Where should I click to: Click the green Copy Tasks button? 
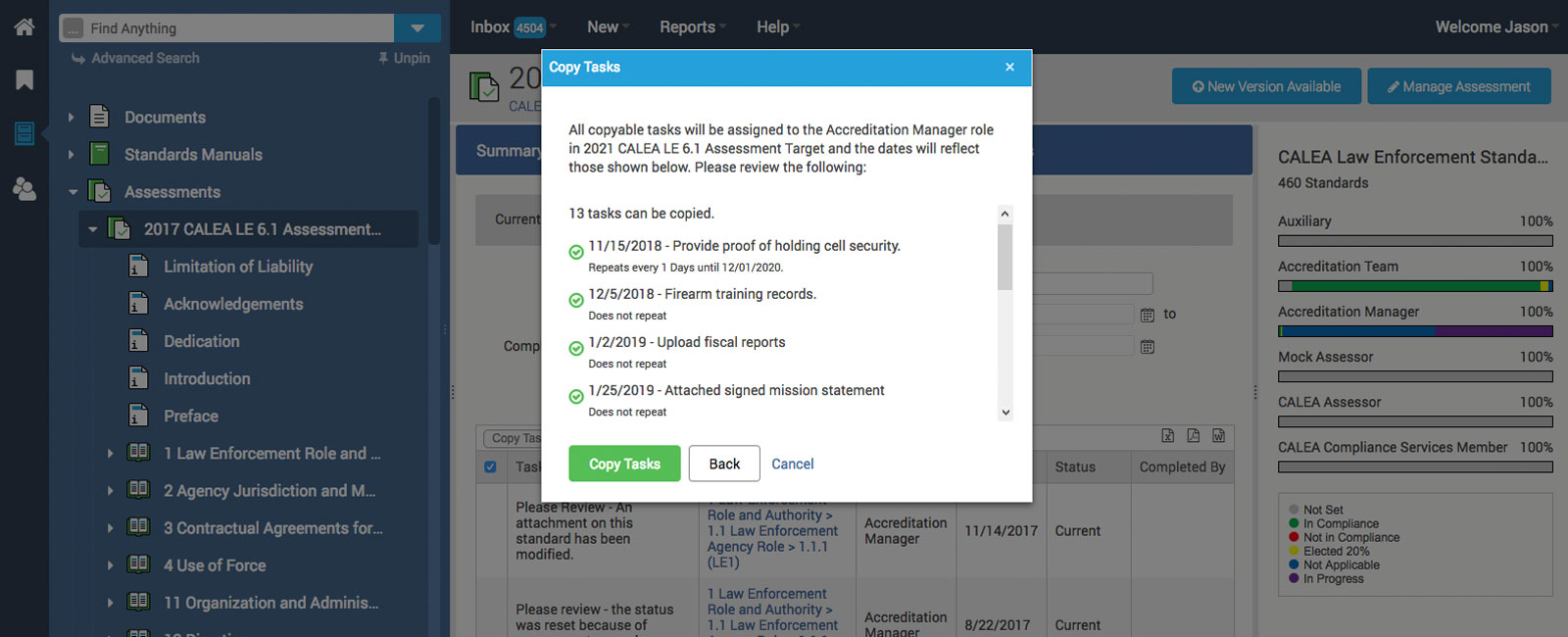click(624, 464)
